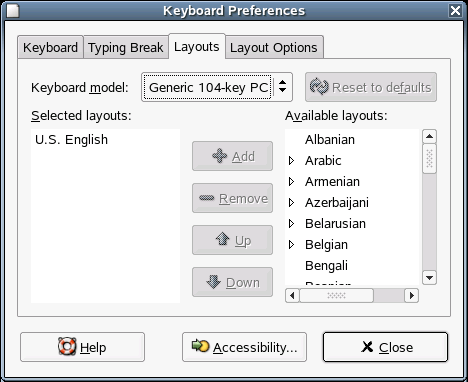Image resolution: width=468 pixels, height=382 pixels.
Task: Open the Layout Options tab
Action: tap(274, 47)
